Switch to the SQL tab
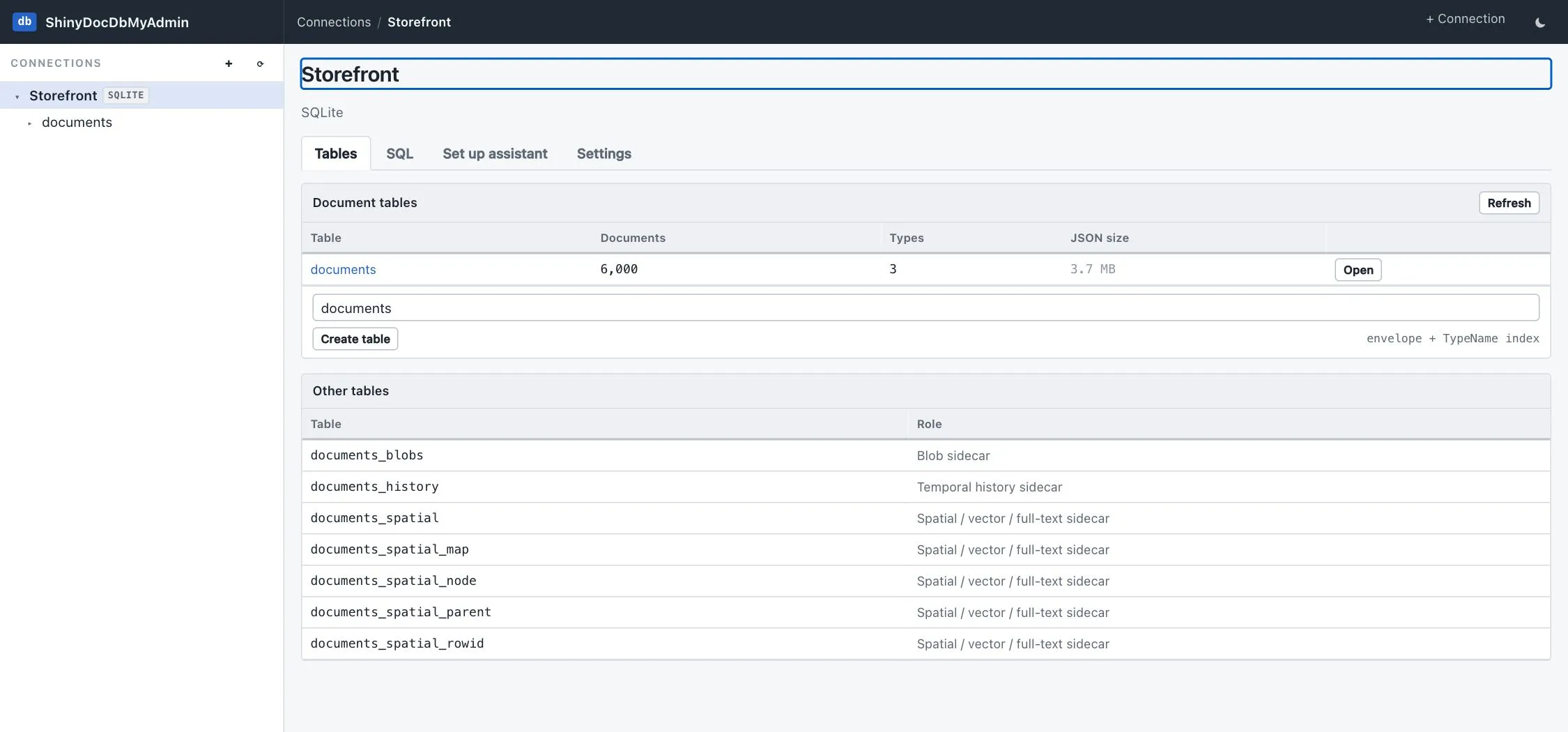This screenshot has width=1568, height=732. coord(400,153)
